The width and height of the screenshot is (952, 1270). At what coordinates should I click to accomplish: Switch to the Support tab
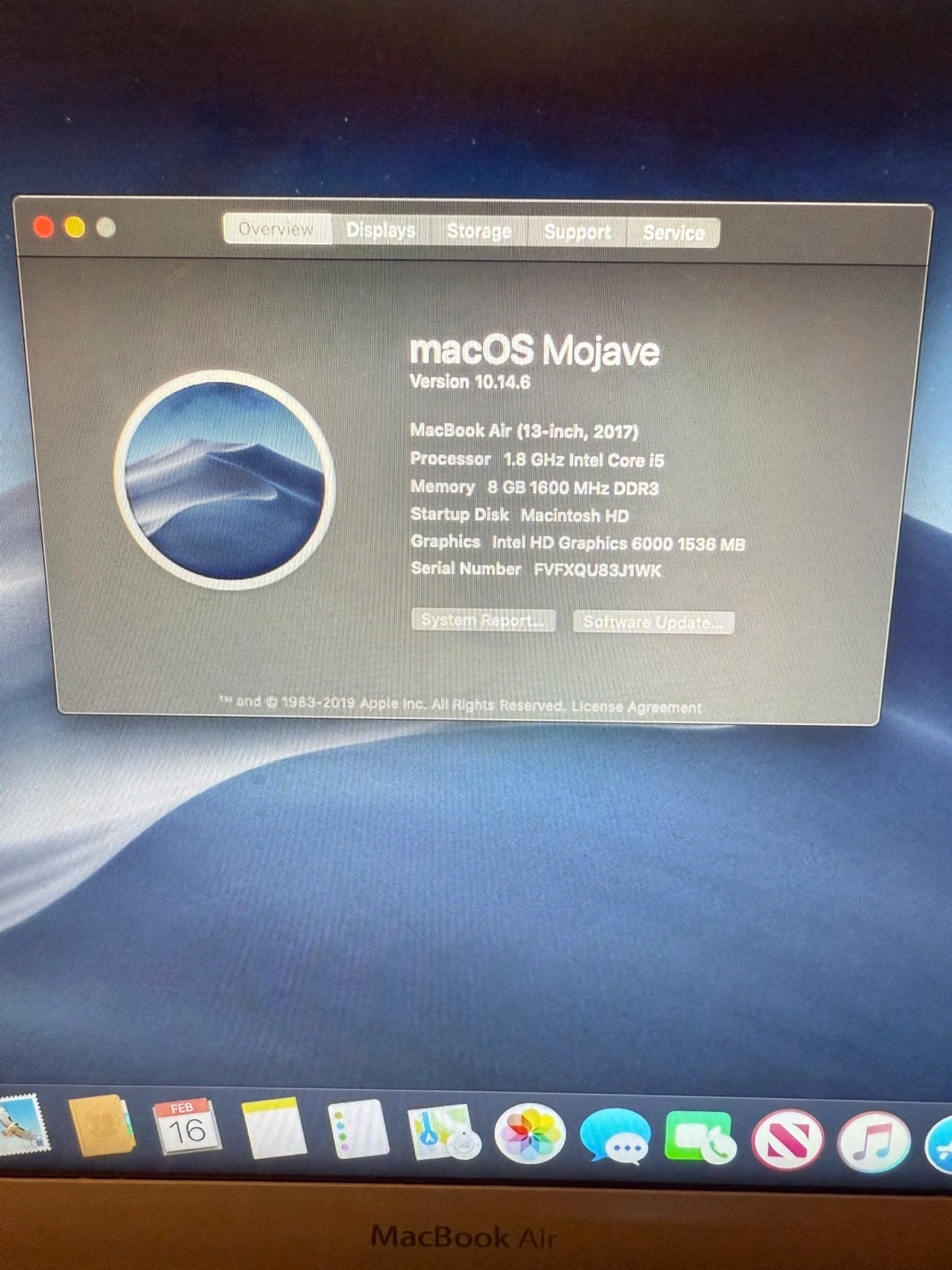click(x=577, y=232)
